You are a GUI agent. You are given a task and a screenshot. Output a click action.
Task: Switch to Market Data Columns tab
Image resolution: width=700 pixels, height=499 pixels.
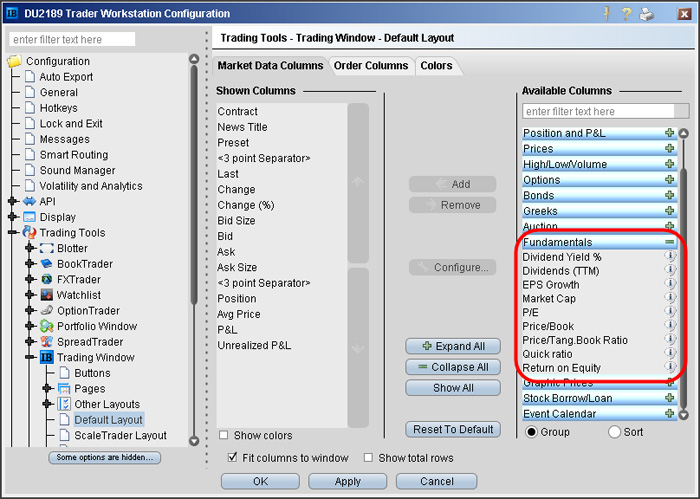pyautogui.click(x=270, y=66)
